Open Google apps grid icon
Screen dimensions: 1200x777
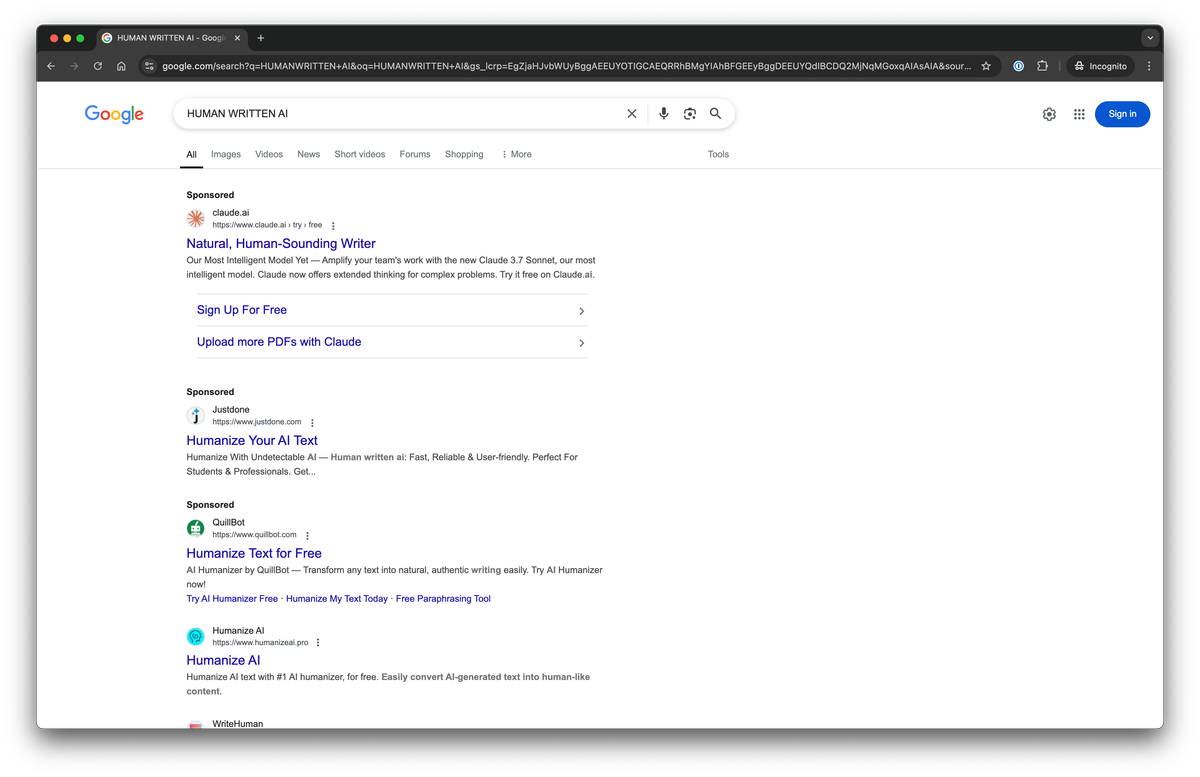coord(1079,114)
